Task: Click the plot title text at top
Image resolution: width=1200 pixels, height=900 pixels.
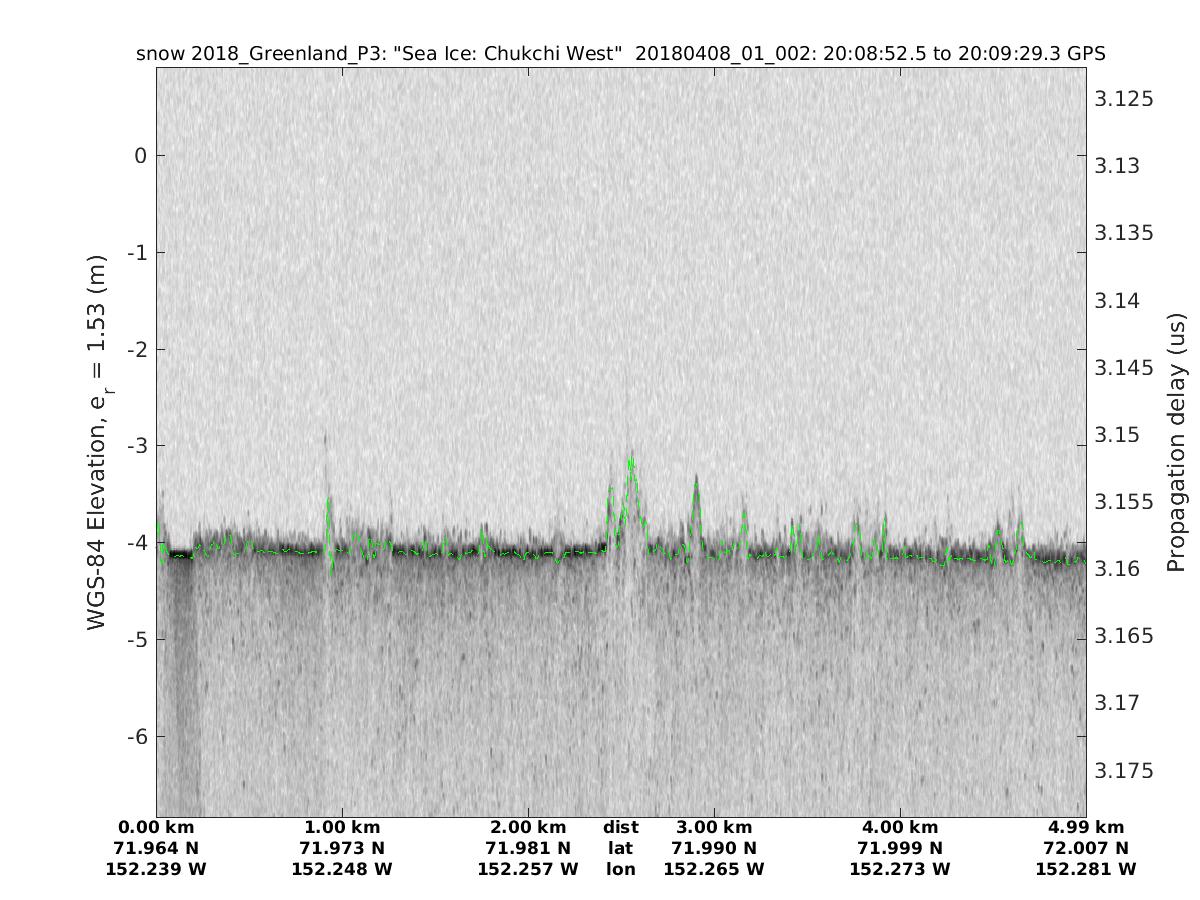Action: (620, 53)
